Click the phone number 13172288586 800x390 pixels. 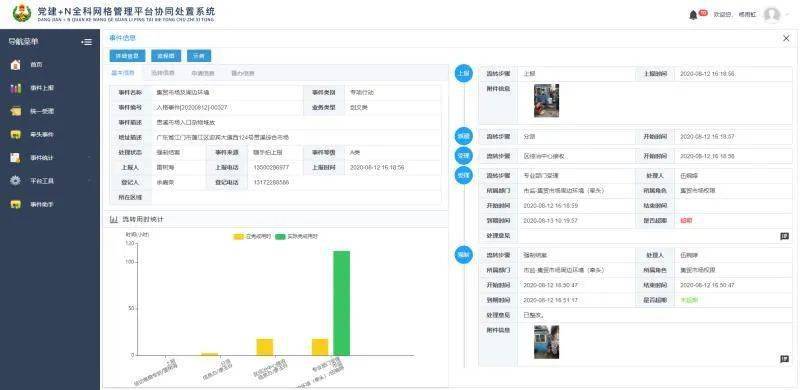(271, 182)
